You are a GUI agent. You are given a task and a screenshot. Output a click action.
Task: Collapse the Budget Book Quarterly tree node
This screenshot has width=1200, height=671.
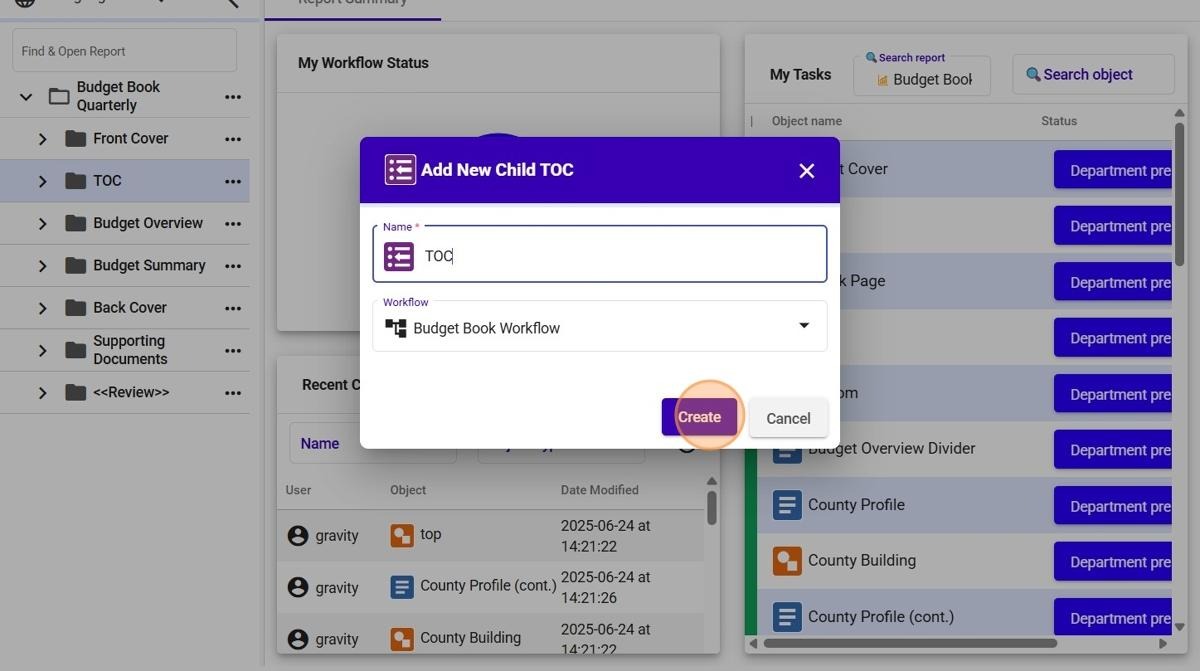click(x=26, y=97)
